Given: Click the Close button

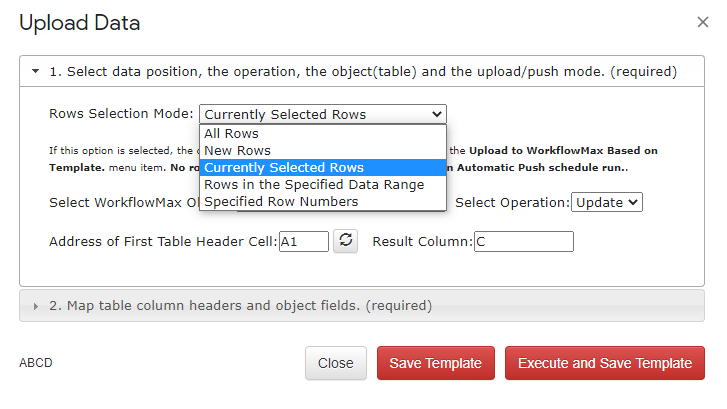Looking at the screenshot, I should (336, 363).
